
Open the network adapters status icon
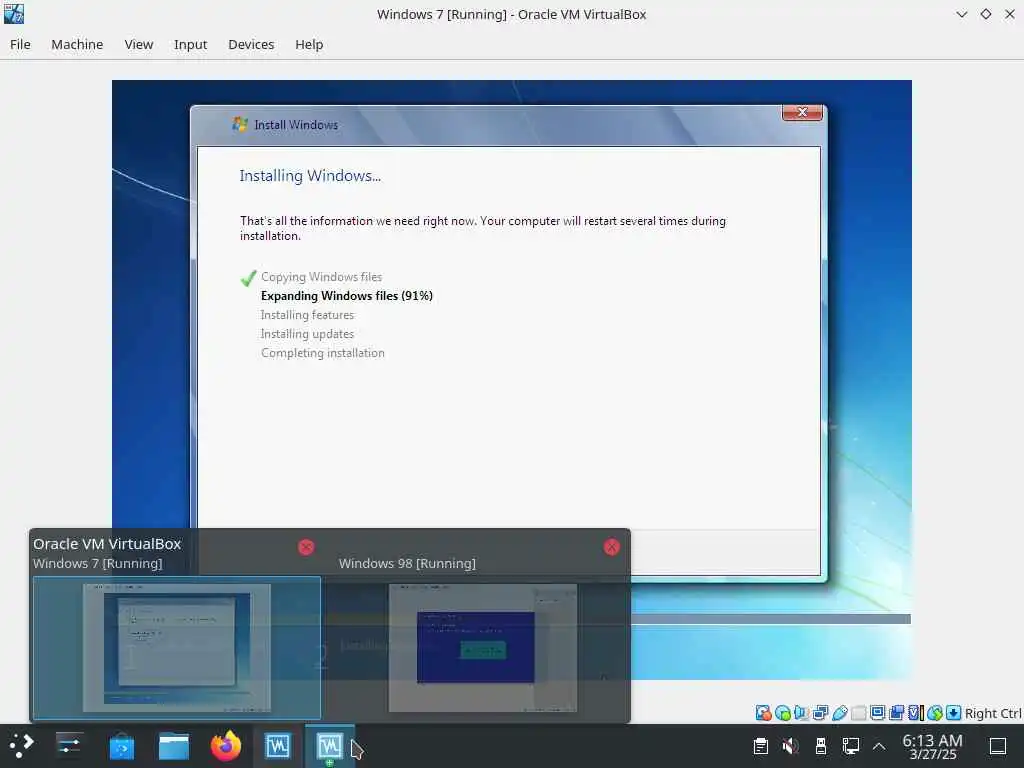tap(820, 713)
